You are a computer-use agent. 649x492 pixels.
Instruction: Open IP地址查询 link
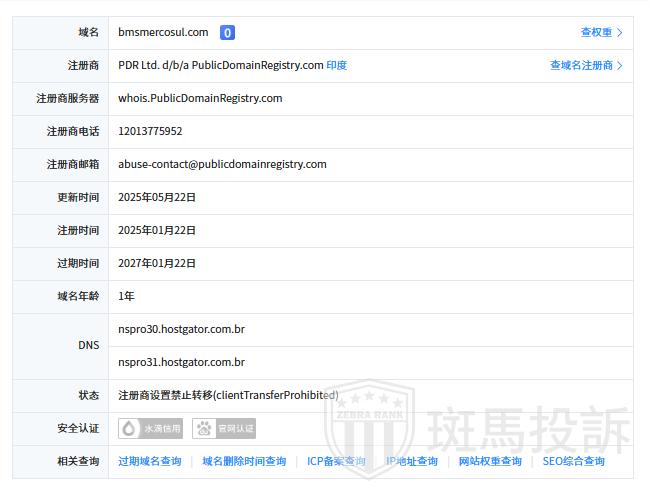(x=412, y=461)
